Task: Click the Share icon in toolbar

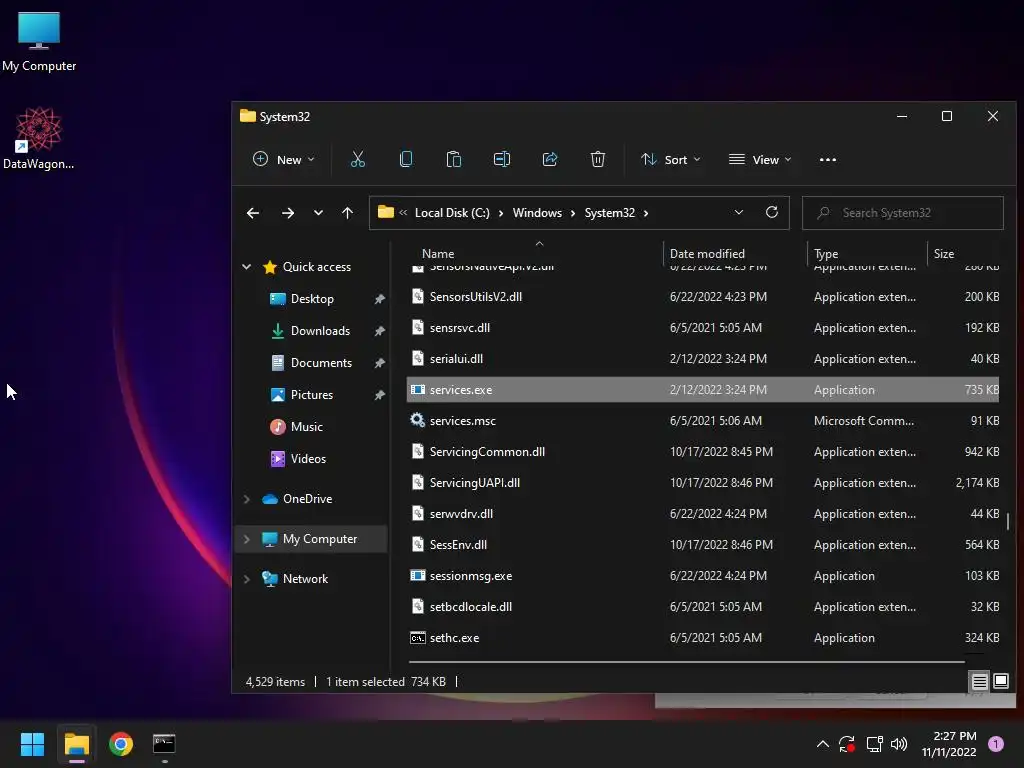Action: point(550,159)
